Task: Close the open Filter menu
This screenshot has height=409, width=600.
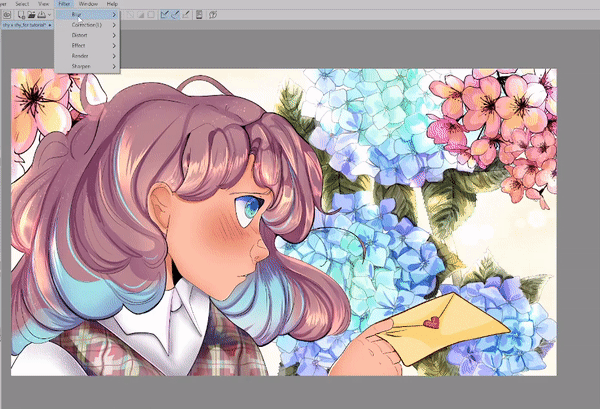Action: (64, 4)
